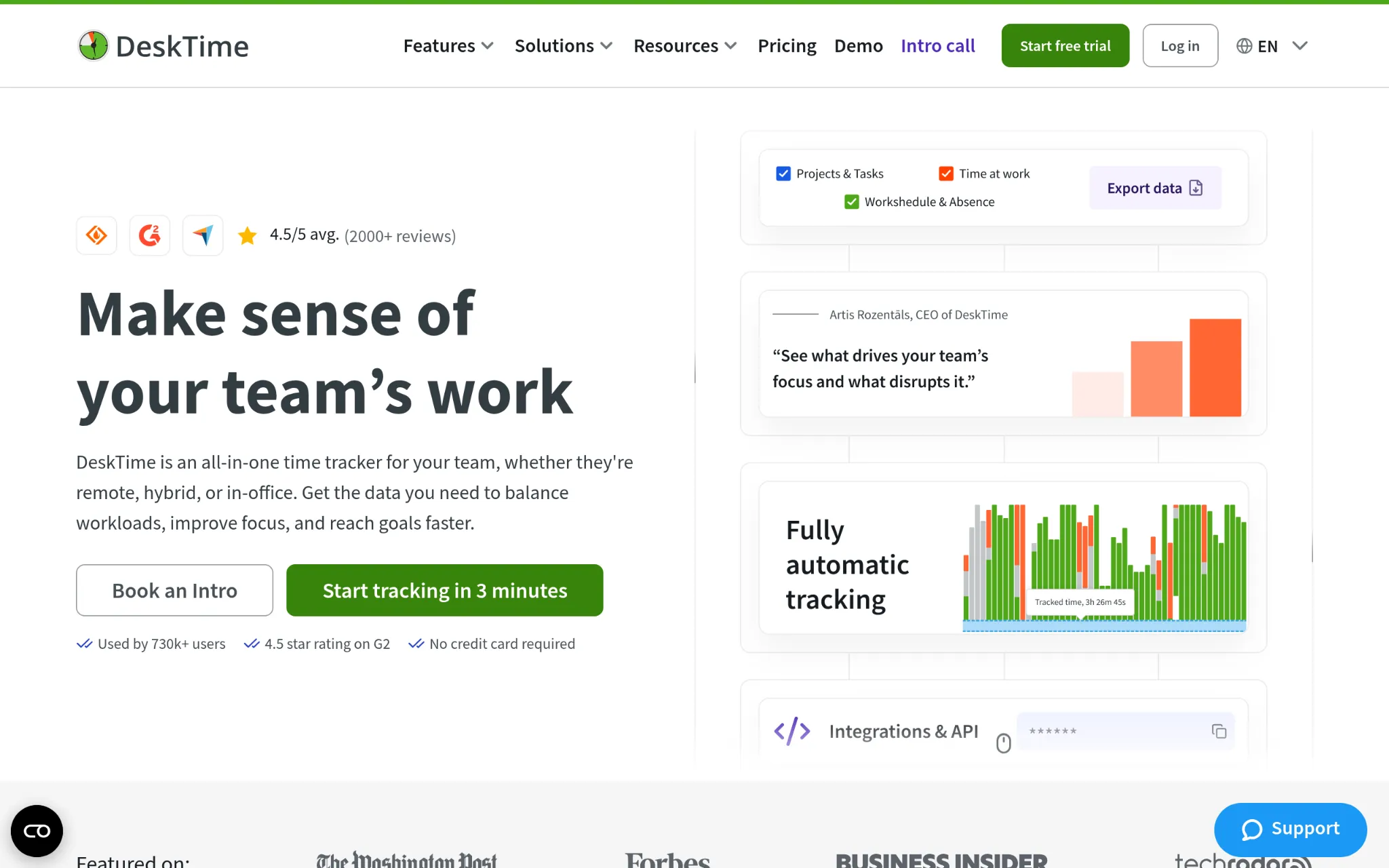Click the Start free trial button
Image resolution: width=1389 pixels, height=868 pixels.
pos(1065,45)
